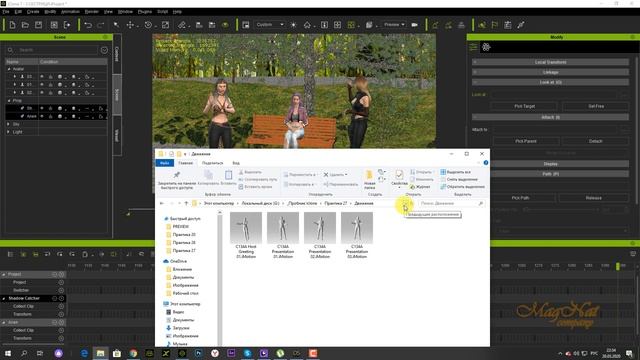This screenshot has height=360, width=640.
Task: Go back in the Explorer window
Action: coord(162,203)
